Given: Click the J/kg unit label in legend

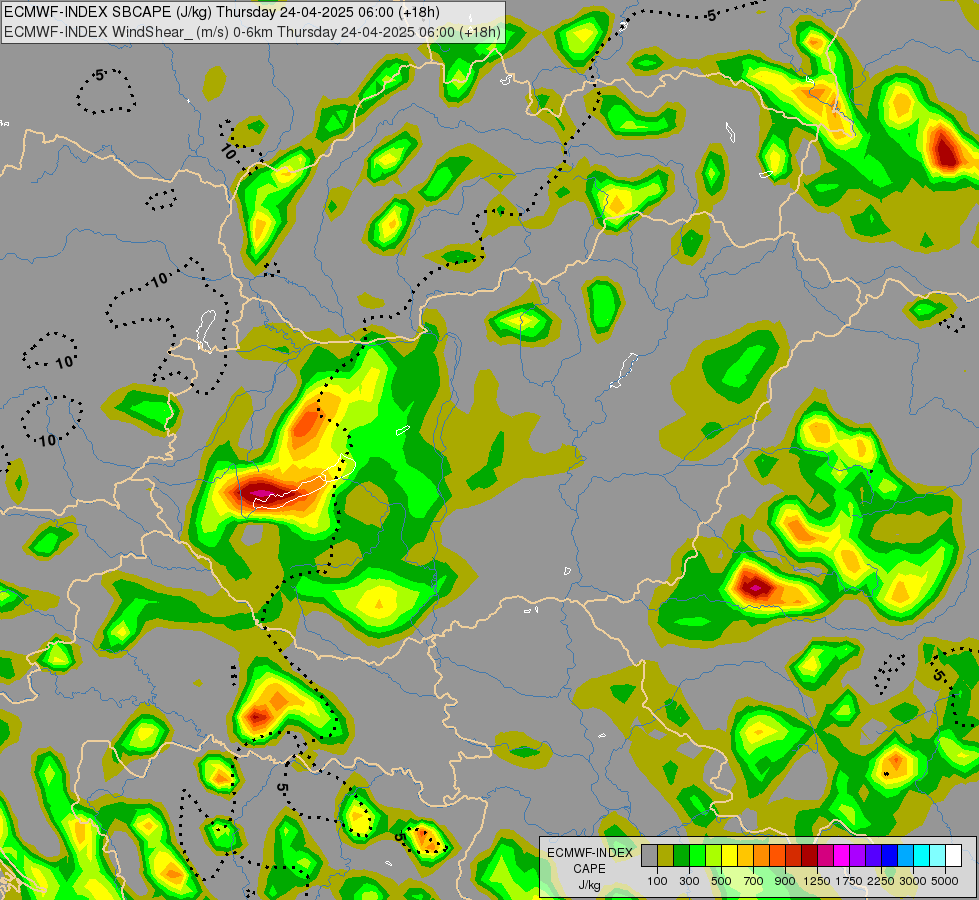Looking at the screenshot, I should tap(589, 885).
